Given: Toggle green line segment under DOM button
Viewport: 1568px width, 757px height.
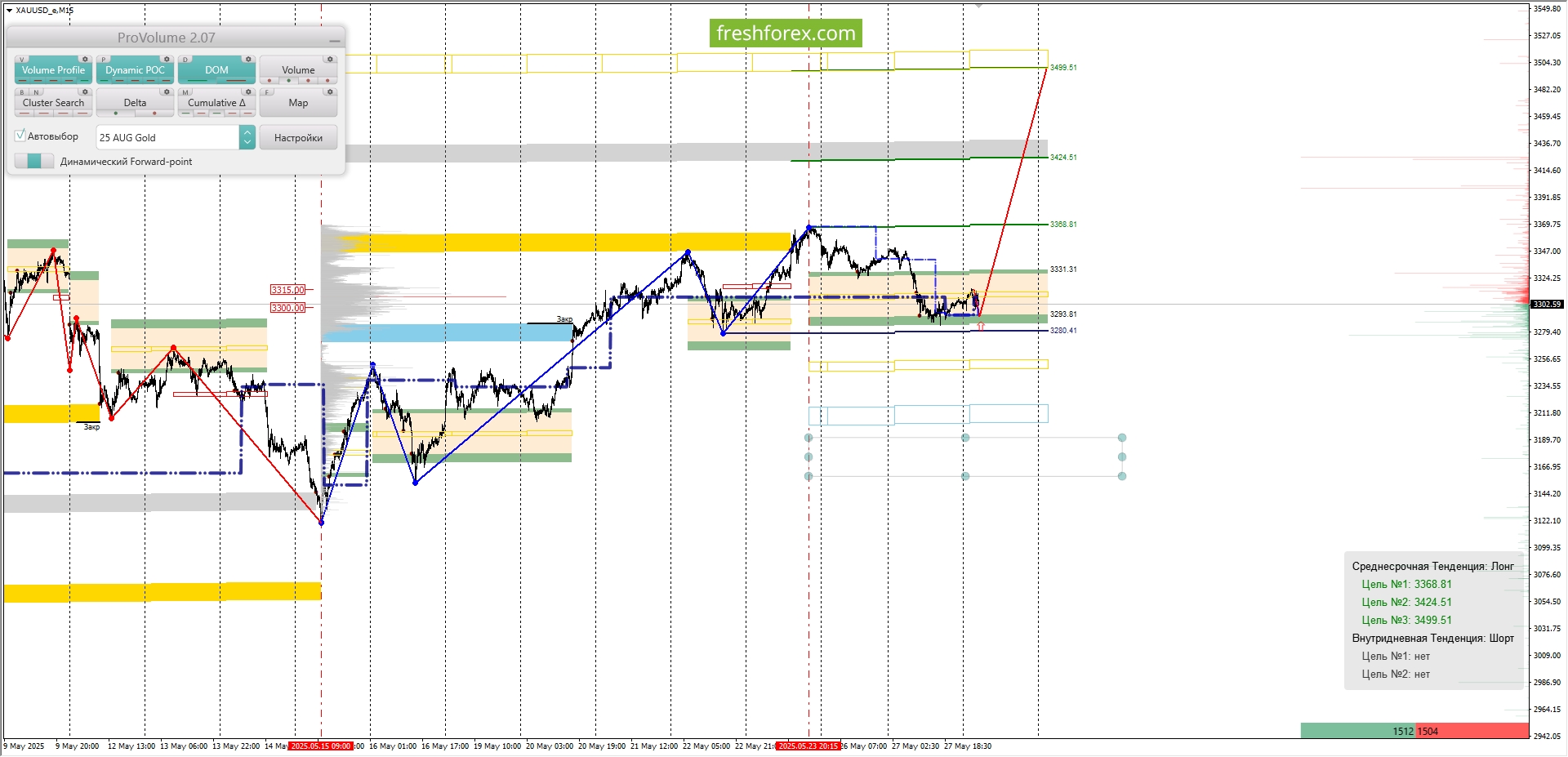Looking at the screenshot, I should pyautogui.click(x=197, y=80).
